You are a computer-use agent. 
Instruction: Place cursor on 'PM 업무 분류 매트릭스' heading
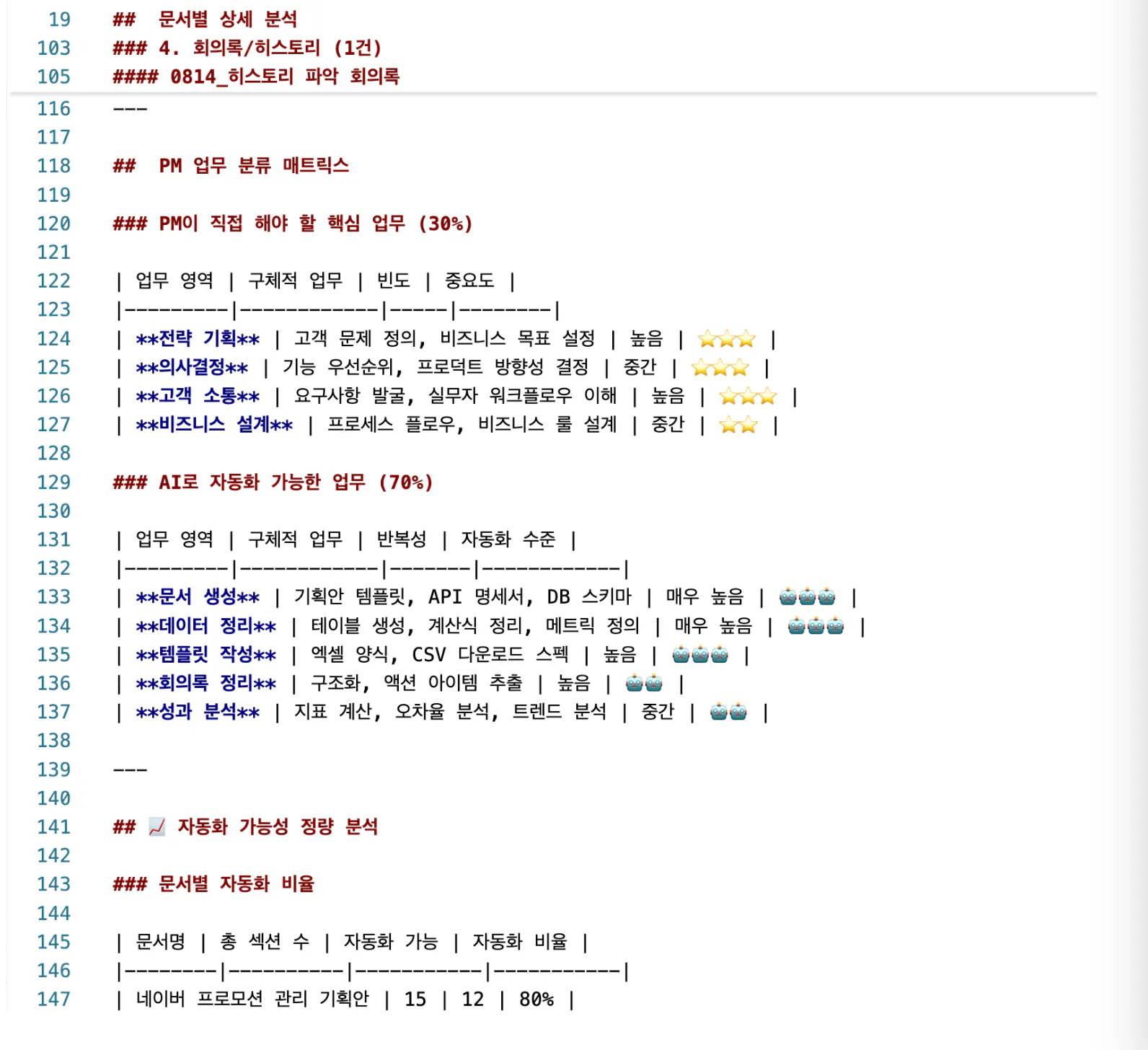[x=254, y=166]
